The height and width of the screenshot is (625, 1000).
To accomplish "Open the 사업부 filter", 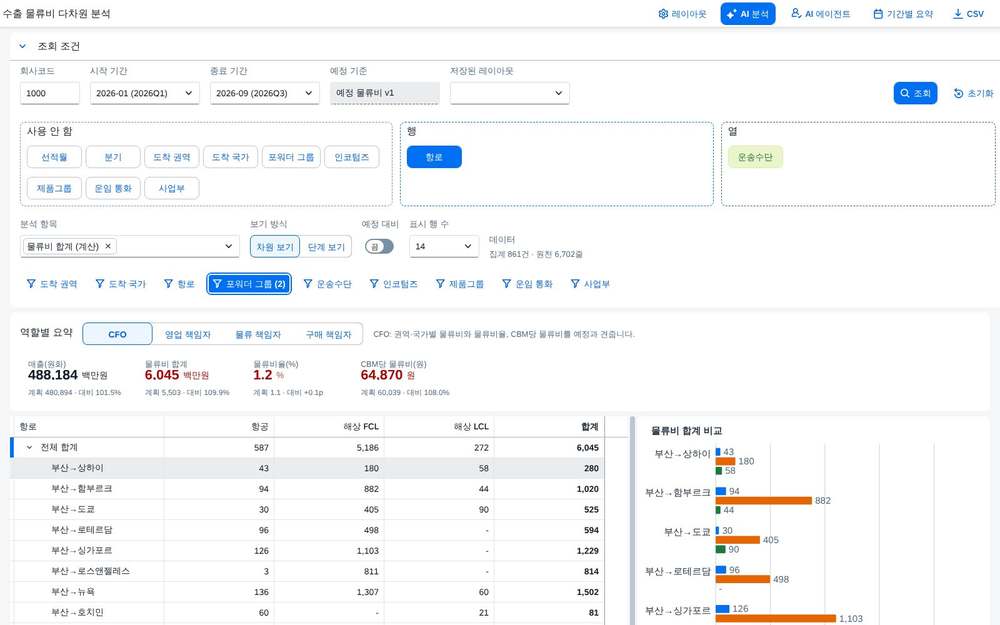I will [x=590, y=284].
